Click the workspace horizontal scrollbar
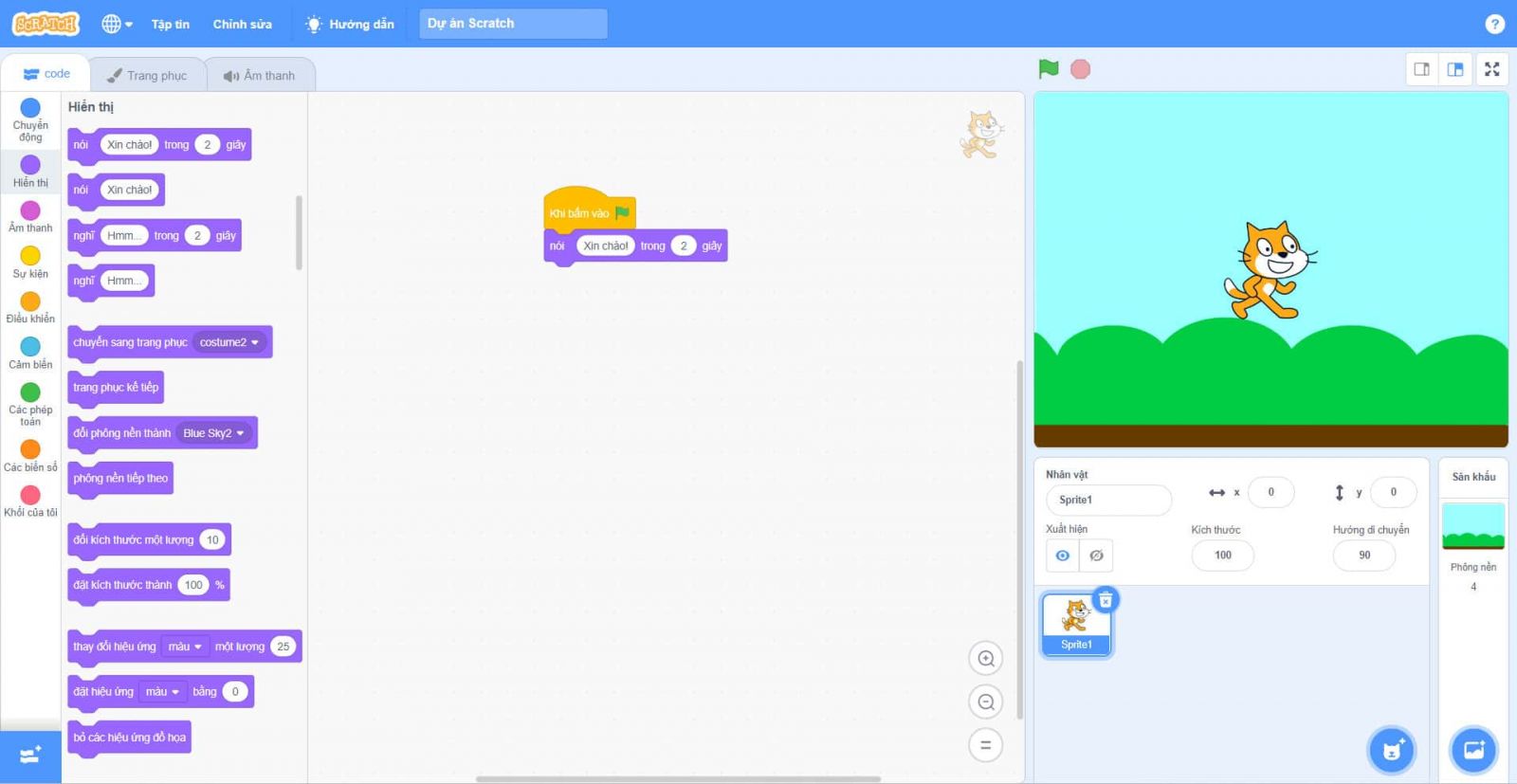The height and width of the screenshot is (784, 1517). [678, 779]
